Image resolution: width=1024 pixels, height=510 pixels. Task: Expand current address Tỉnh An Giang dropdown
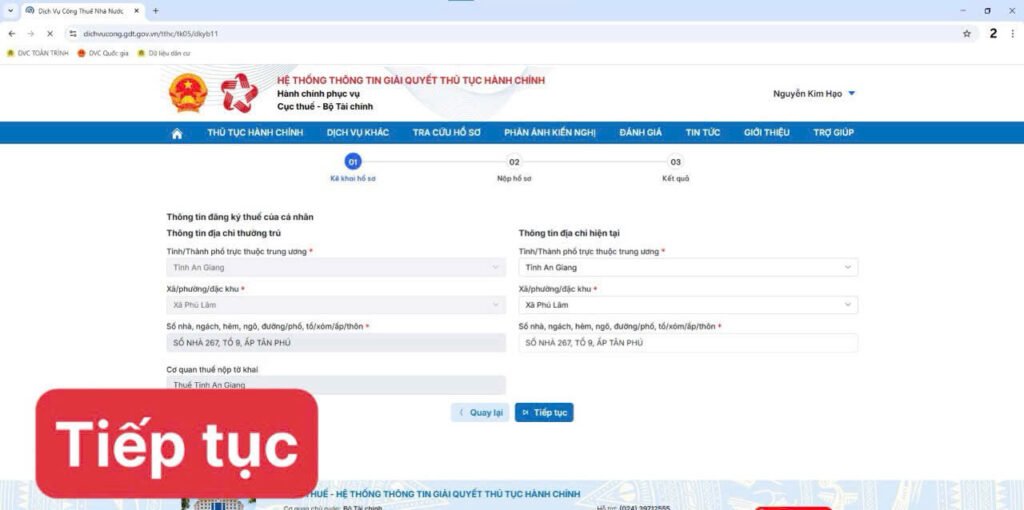coord(688,268)
